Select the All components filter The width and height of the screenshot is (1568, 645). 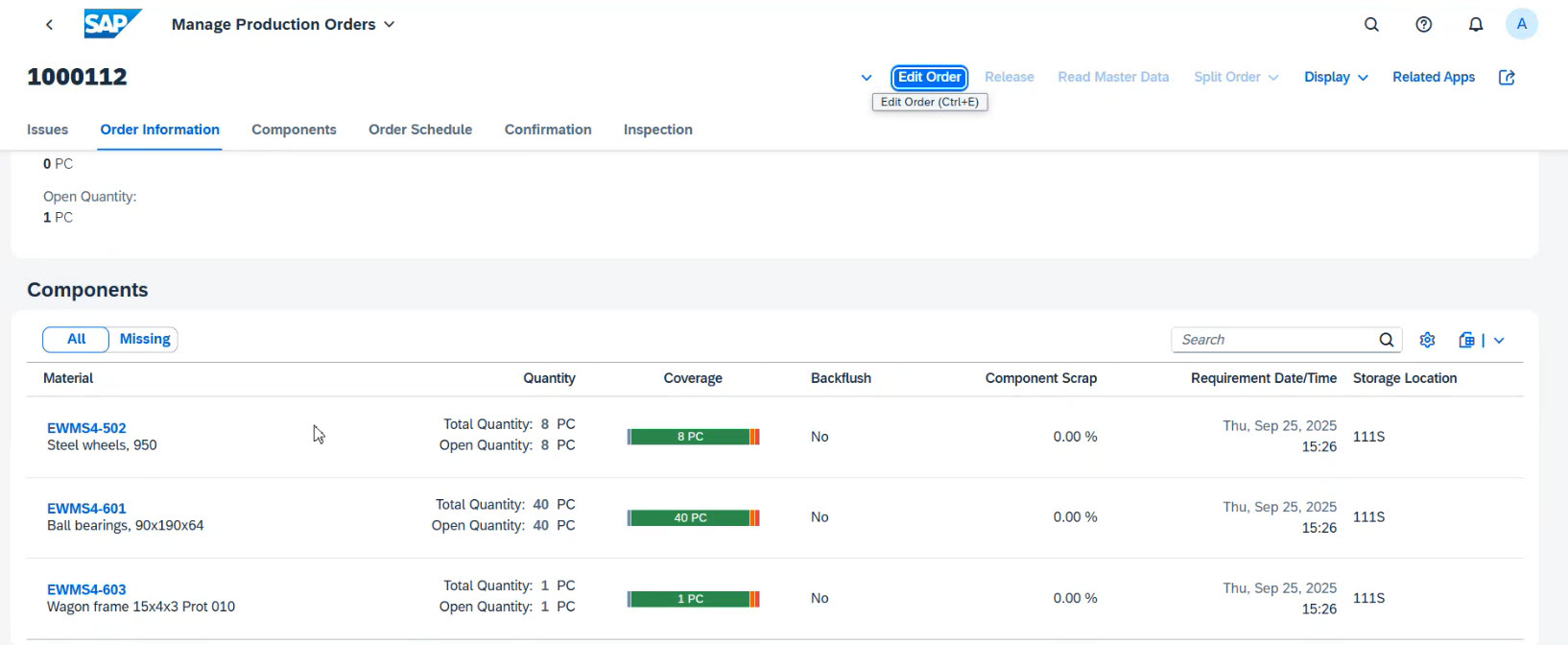[77, 339]
